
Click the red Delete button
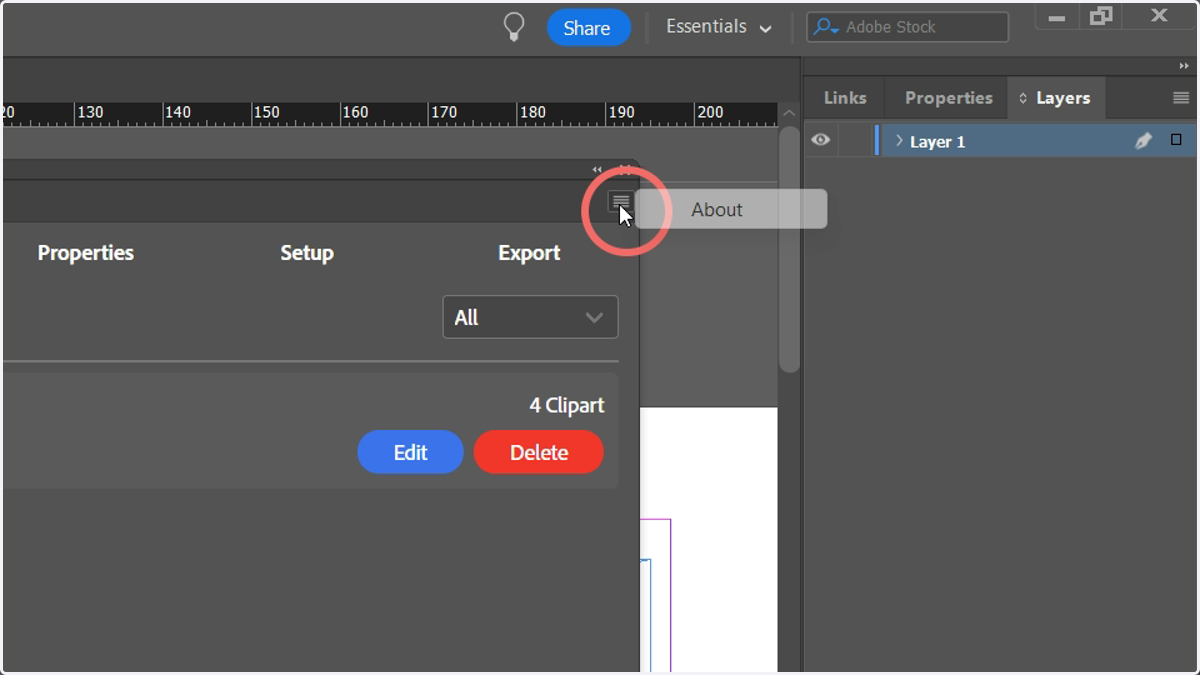pyautogui.click(x=539, y=452)
